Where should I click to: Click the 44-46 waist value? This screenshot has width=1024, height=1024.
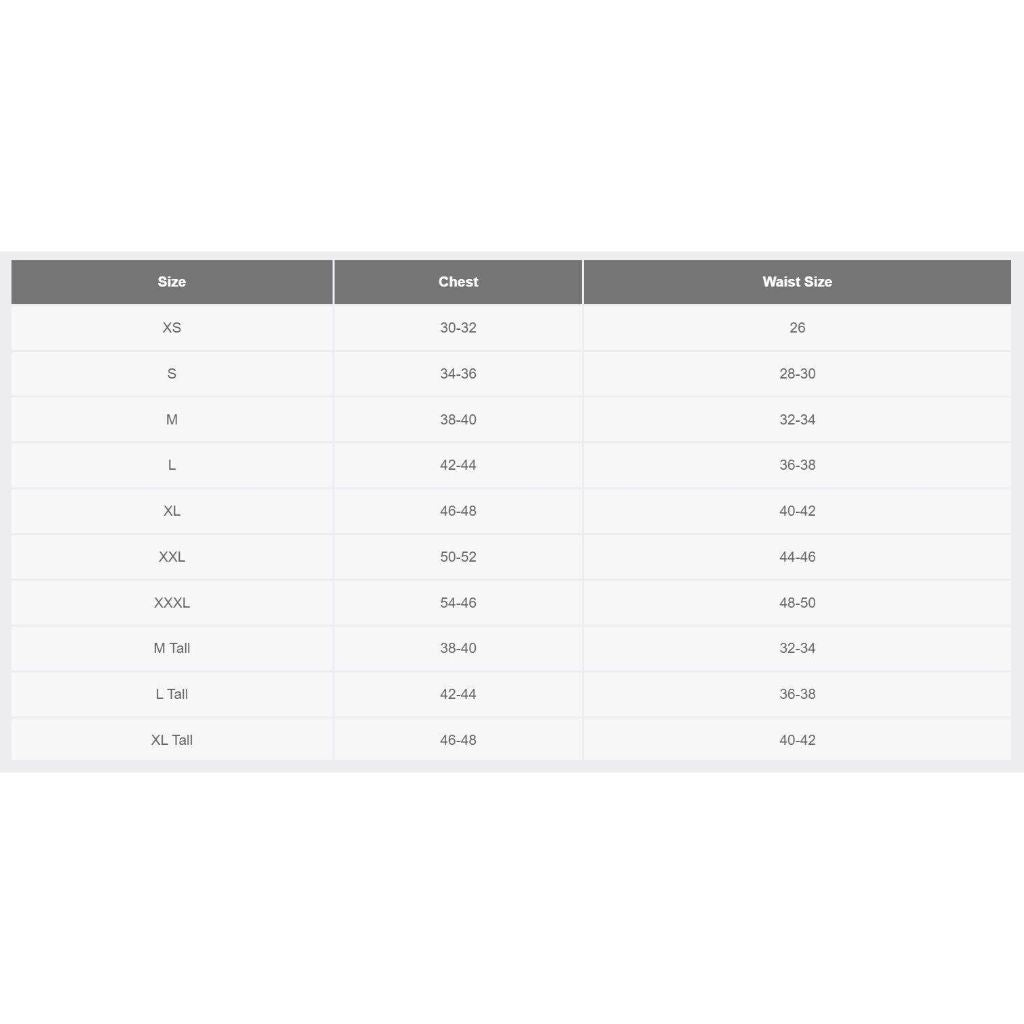797,556
